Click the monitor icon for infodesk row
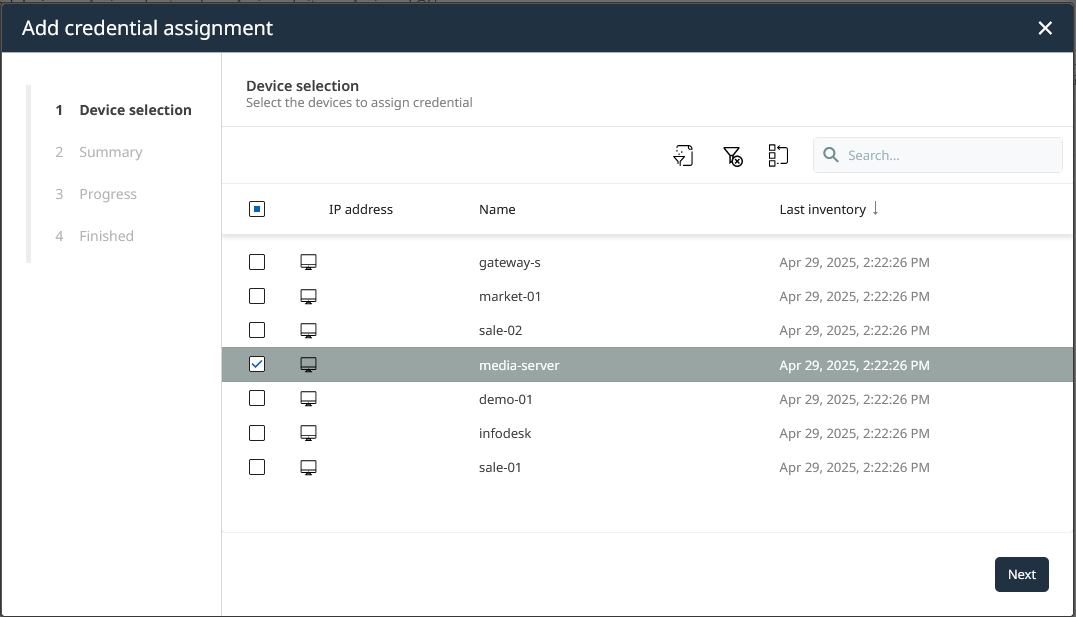1076x617 pixels. pos(309,433)
